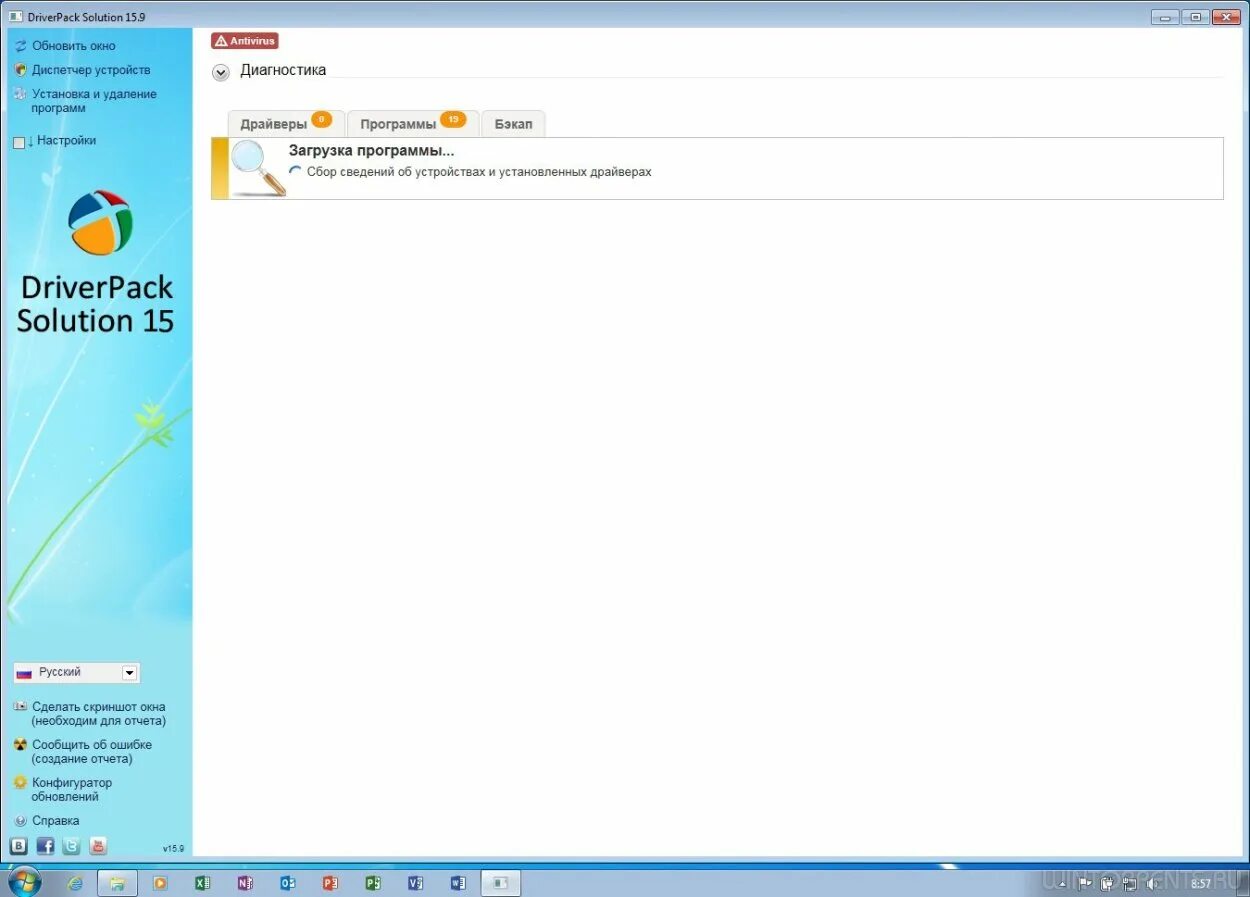Open the Action Center flag icon
Screen dimensions: 1250x897
pyautogui.click(x=1085, y=883)
